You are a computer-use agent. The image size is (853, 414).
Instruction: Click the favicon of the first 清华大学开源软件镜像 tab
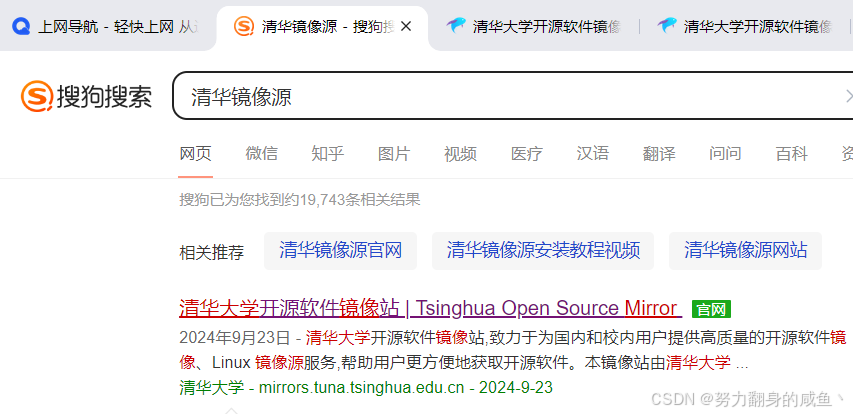click(456, 25)
